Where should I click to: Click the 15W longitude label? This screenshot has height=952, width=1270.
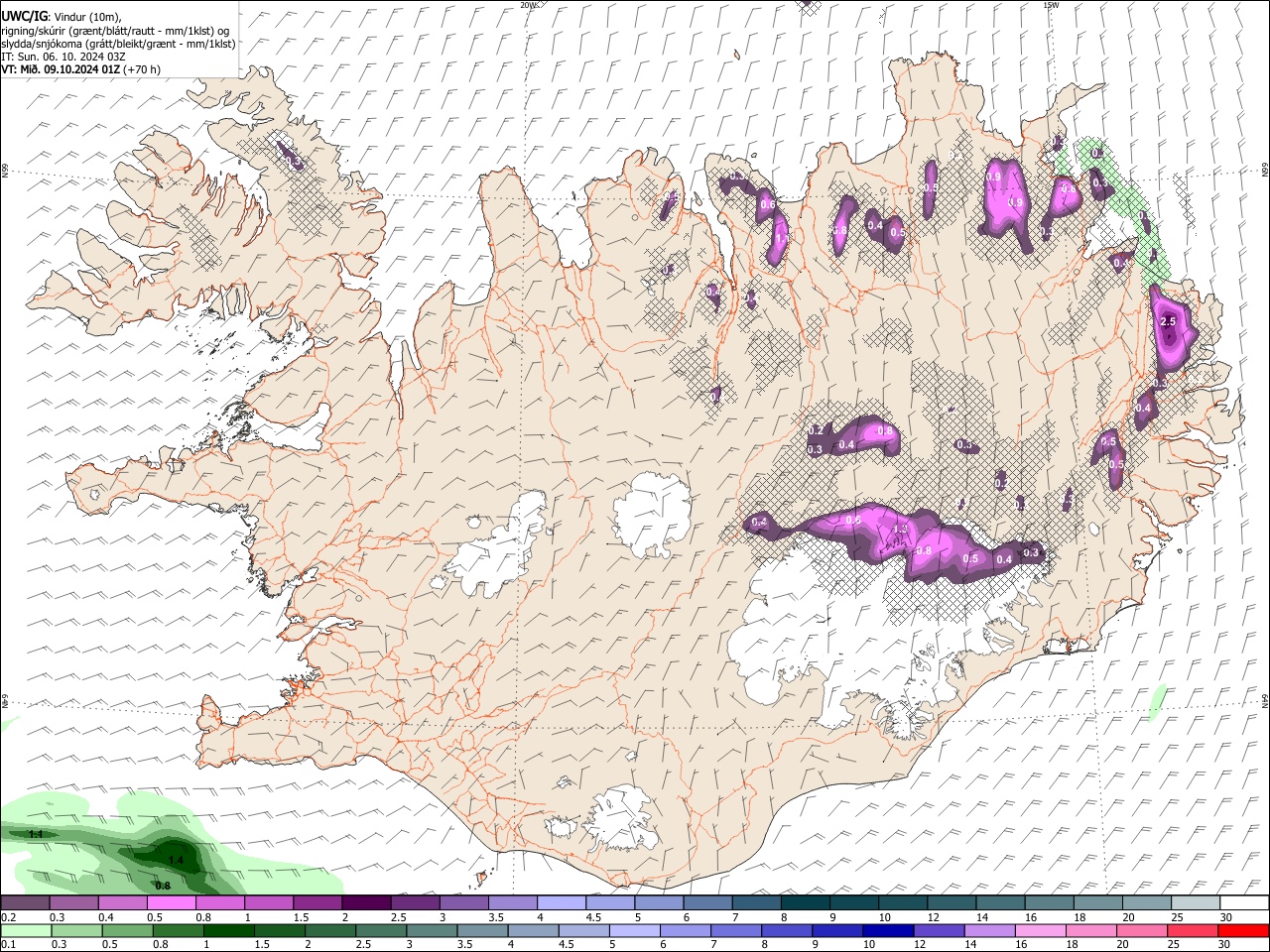pos(1051,5)
